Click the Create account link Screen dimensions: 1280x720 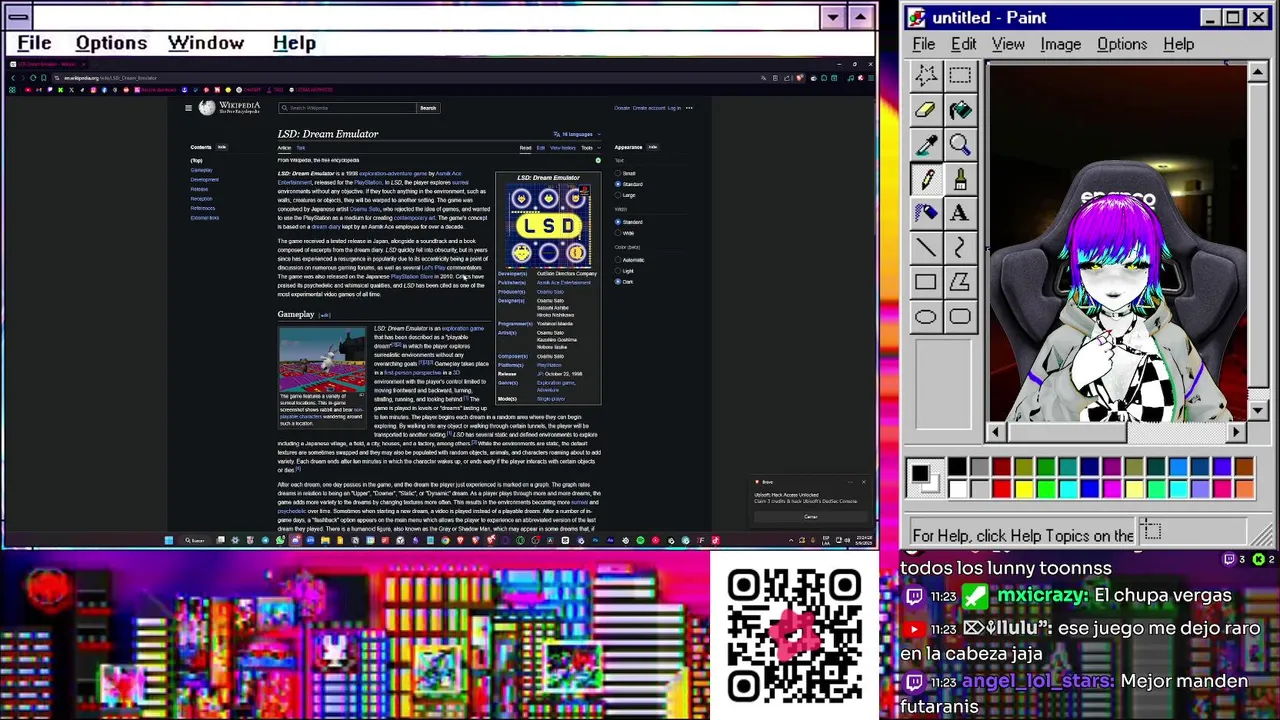tap(649, 108)
